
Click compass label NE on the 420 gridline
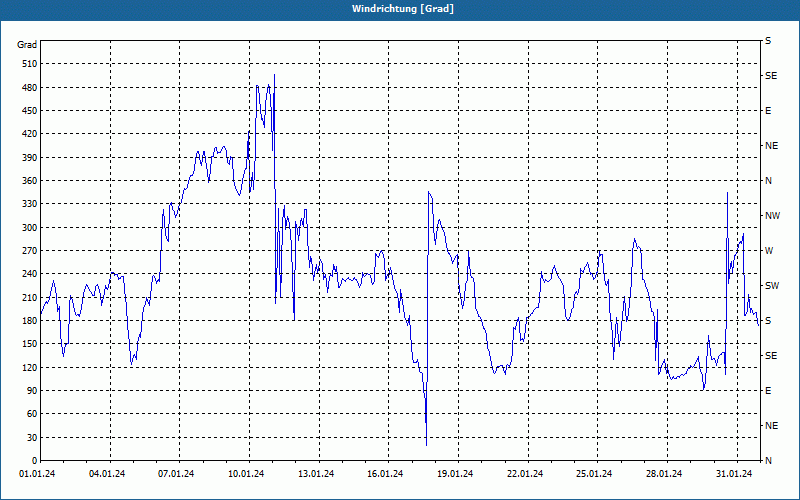[x=772, y=146]
